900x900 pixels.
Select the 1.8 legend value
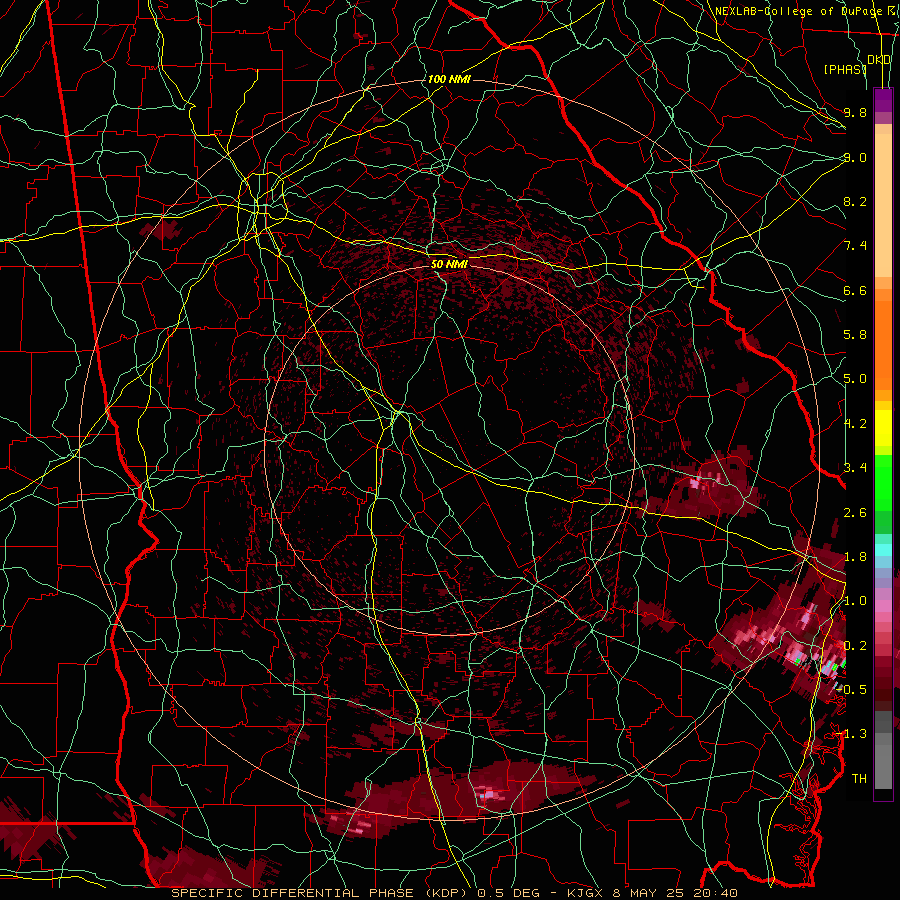point(855,557)
